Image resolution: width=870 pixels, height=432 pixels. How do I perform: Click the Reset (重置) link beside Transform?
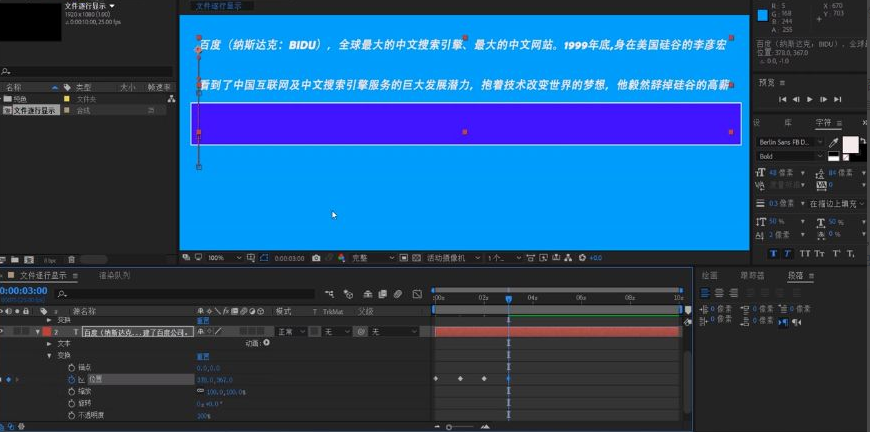[x=203, y=355]
